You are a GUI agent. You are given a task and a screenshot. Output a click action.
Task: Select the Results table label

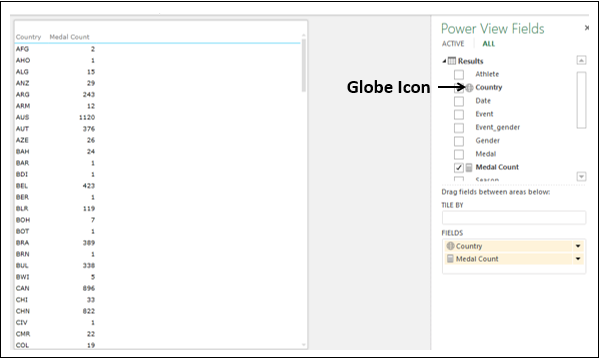pos(470,61)
